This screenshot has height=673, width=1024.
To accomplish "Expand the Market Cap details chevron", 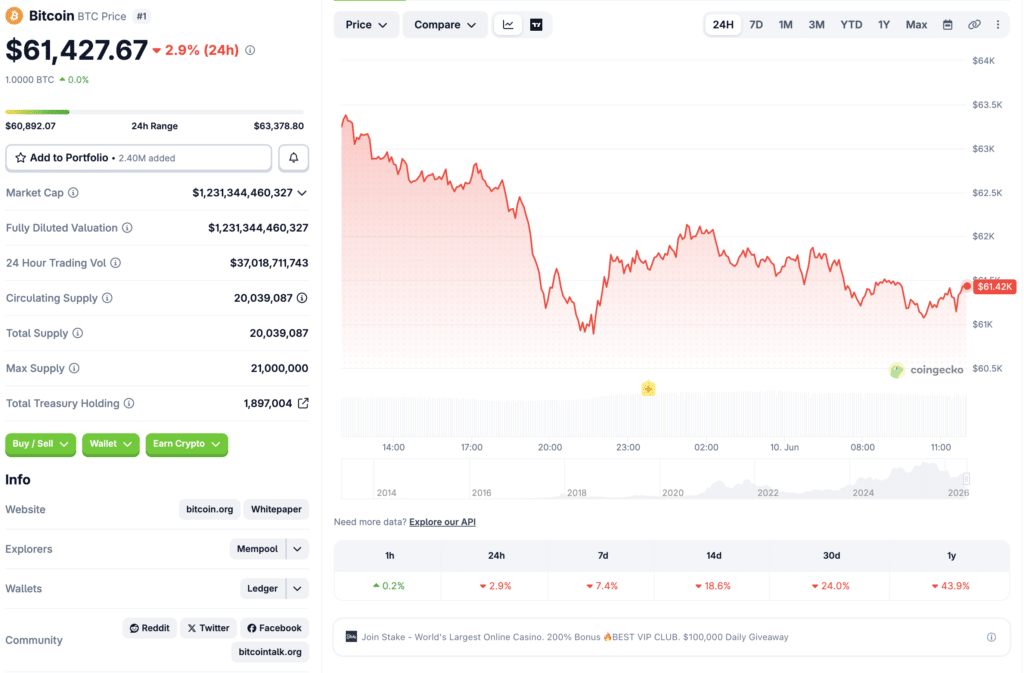I will point(302,193).
